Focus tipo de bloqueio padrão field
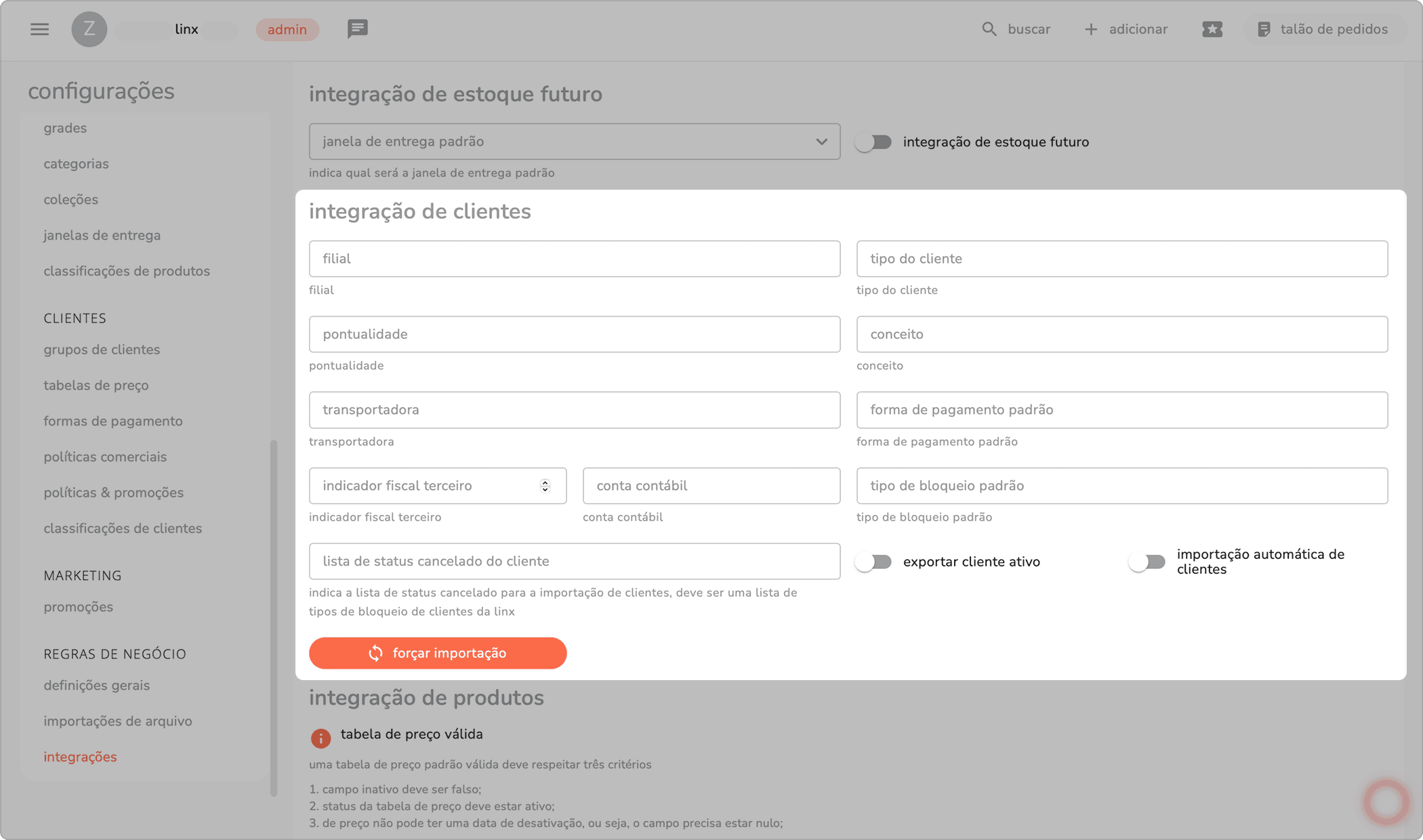The width and height of the screenshot is (1423, 840). tap(1122, 486)
